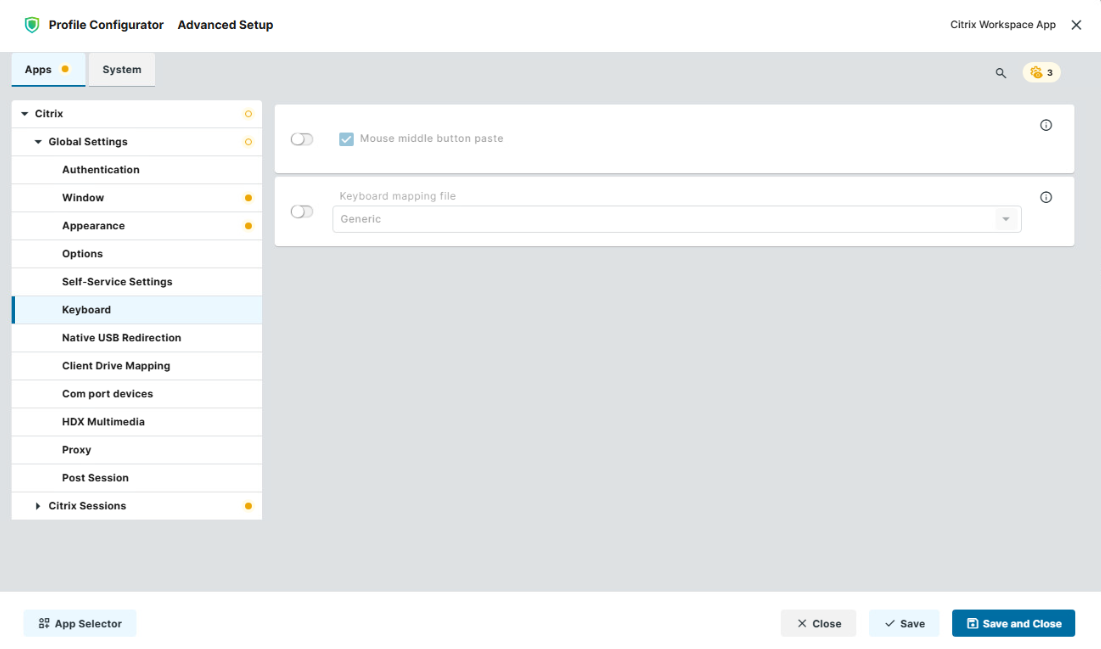This screenshot has height=649, width=1101.
Task: Open the App Selector
Action: point(80,624)
